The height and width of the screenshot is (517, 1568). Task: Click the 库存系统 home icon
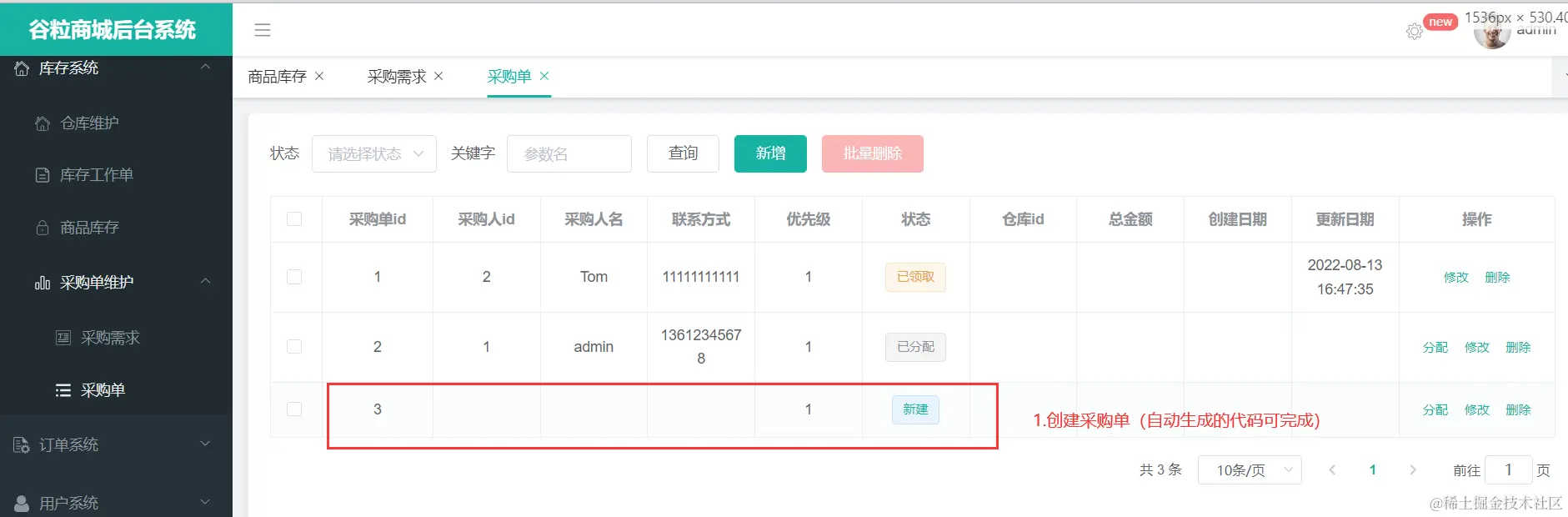coord(22,68)
